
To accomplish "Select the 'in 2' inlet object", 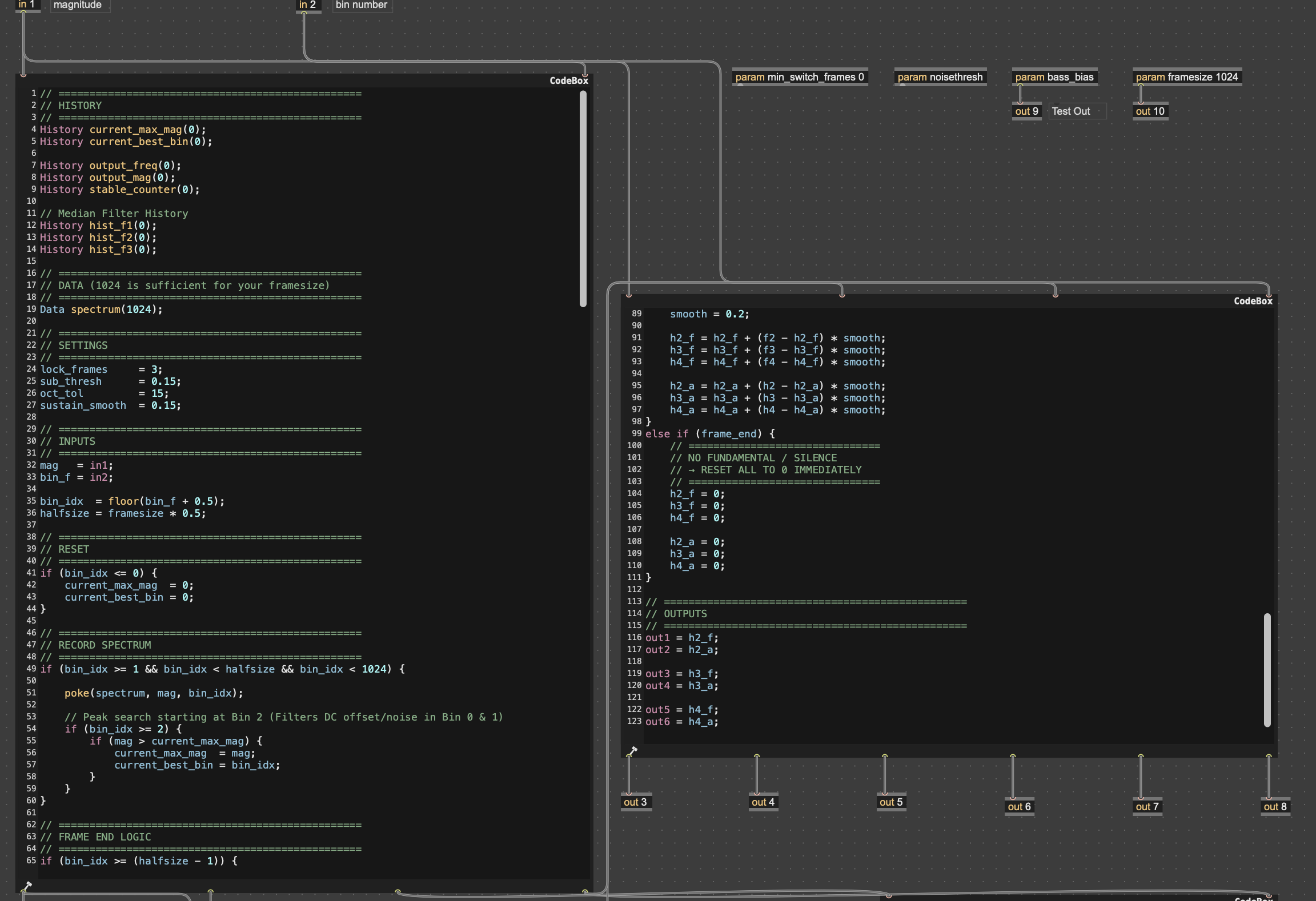I will [308, 5].
